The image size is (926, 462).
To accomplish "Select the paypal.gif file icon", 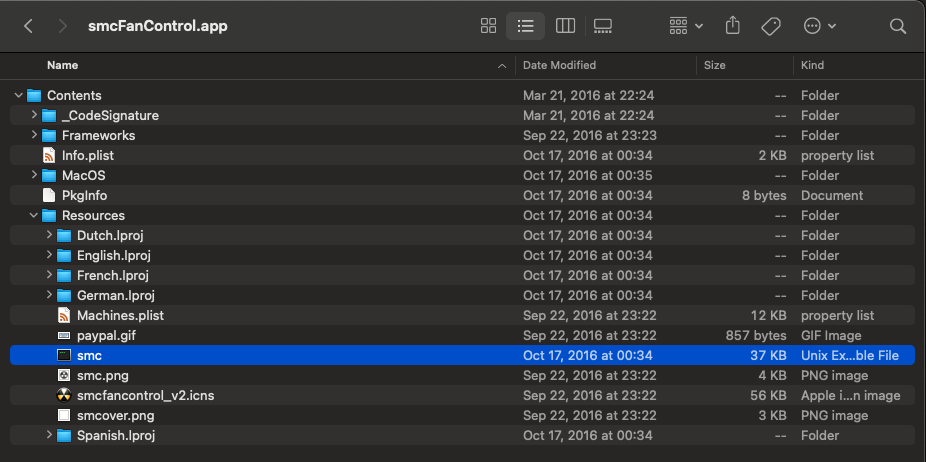I will [64, 336].
